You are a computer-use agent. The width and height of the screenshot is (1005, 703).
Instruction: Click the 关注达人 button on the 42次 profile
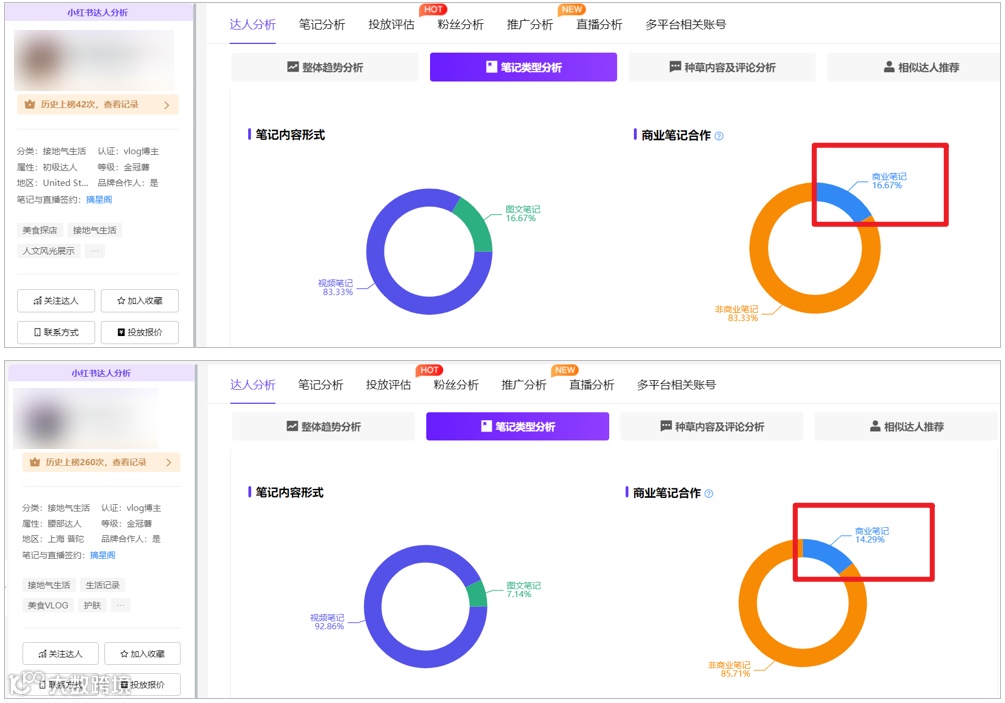coord(56,301)
